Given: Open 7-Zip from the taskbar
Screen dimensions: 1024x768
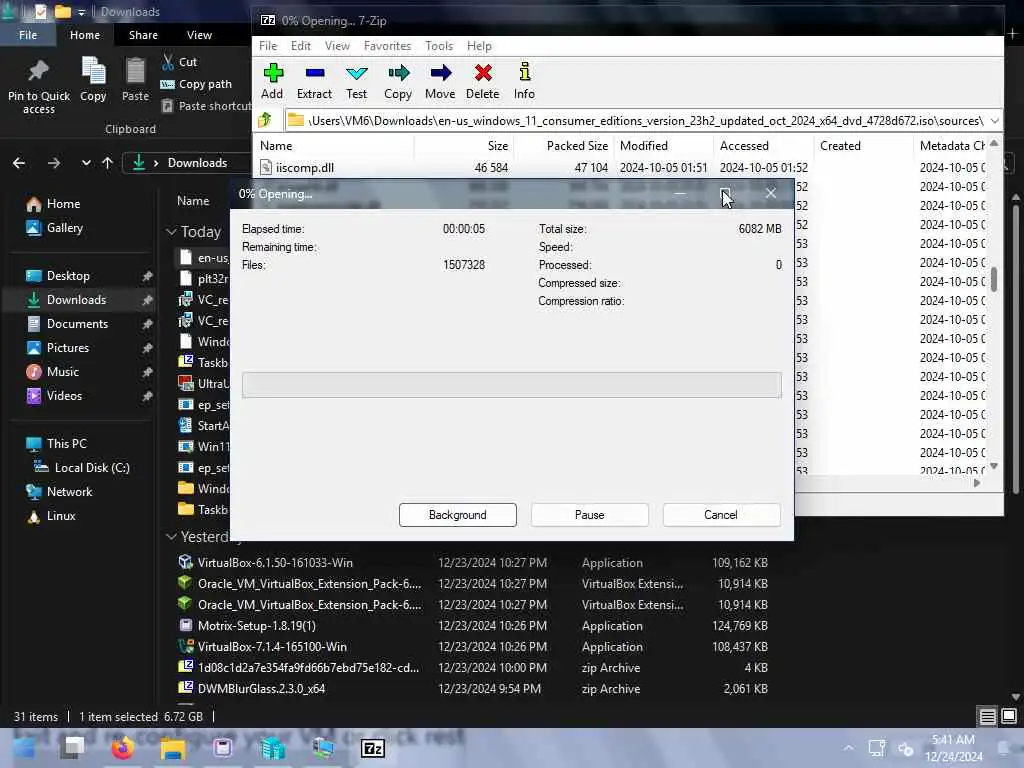Looking at the screenshot, I should 373,748.
